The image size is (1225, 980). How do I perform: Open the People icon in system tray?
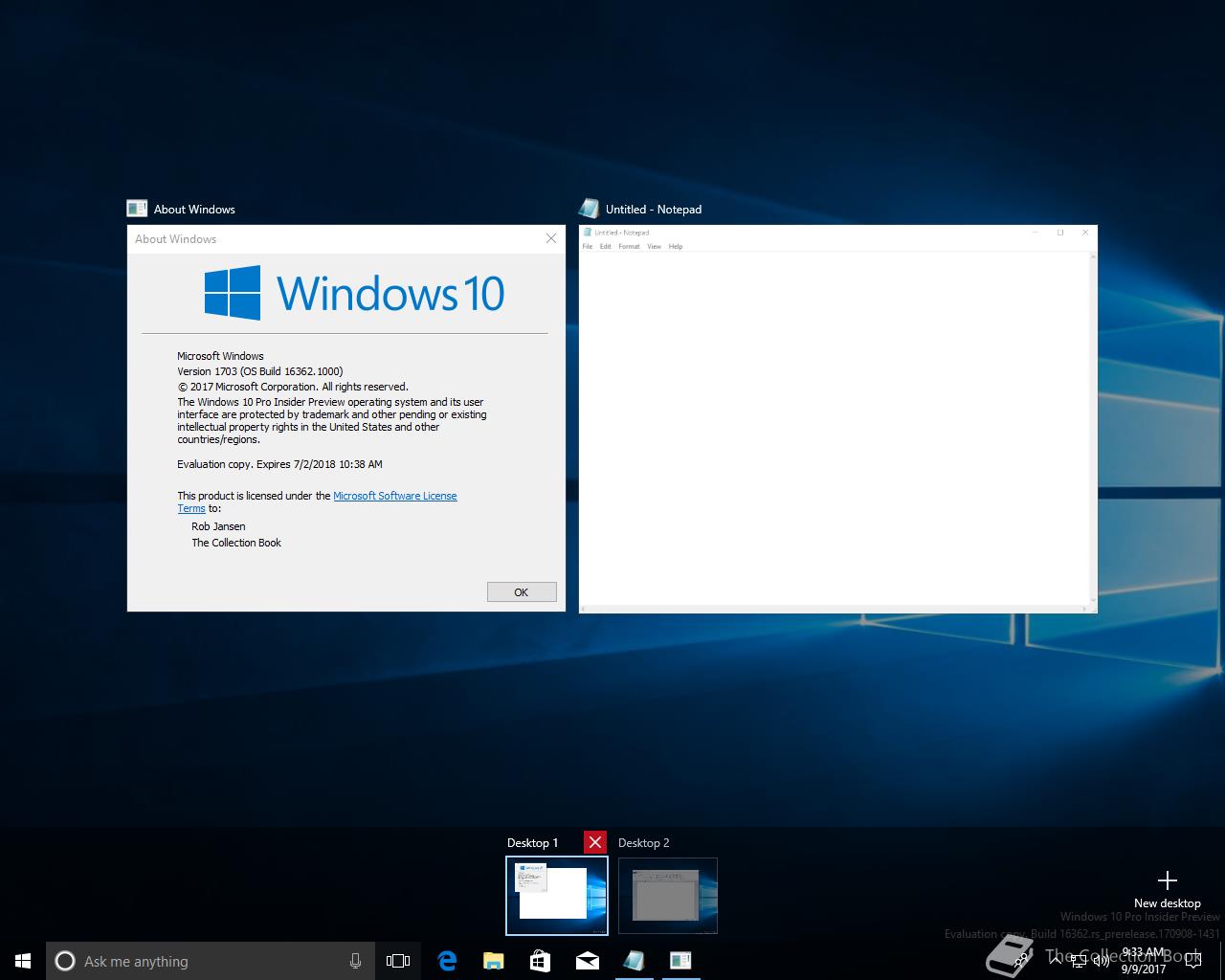click(1021, 959)
